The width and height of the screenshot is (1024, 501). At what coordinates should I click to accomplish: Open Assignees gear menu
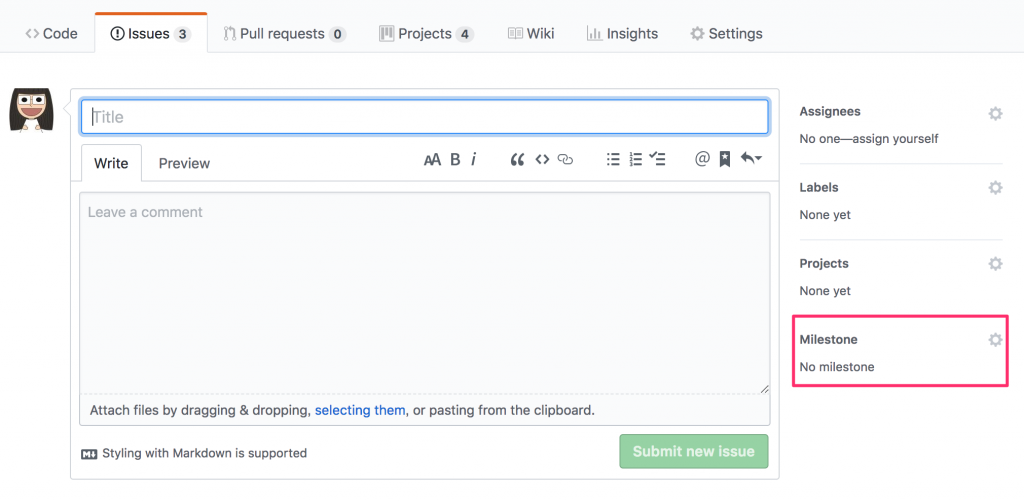(x=995, y=113)
